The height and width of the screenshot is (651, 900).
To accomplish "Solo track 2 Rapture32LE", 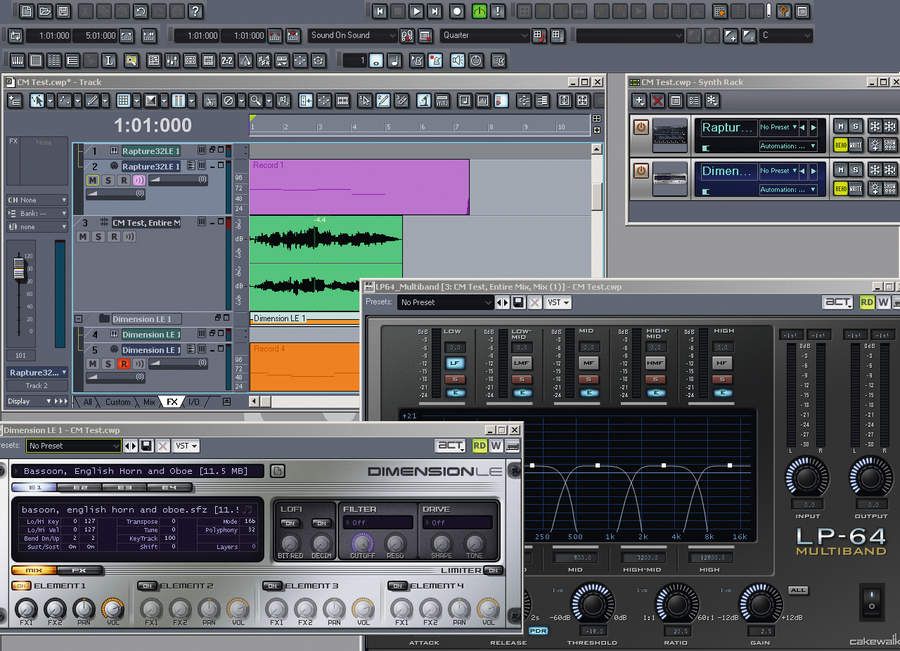I will [x=108, y=180].
